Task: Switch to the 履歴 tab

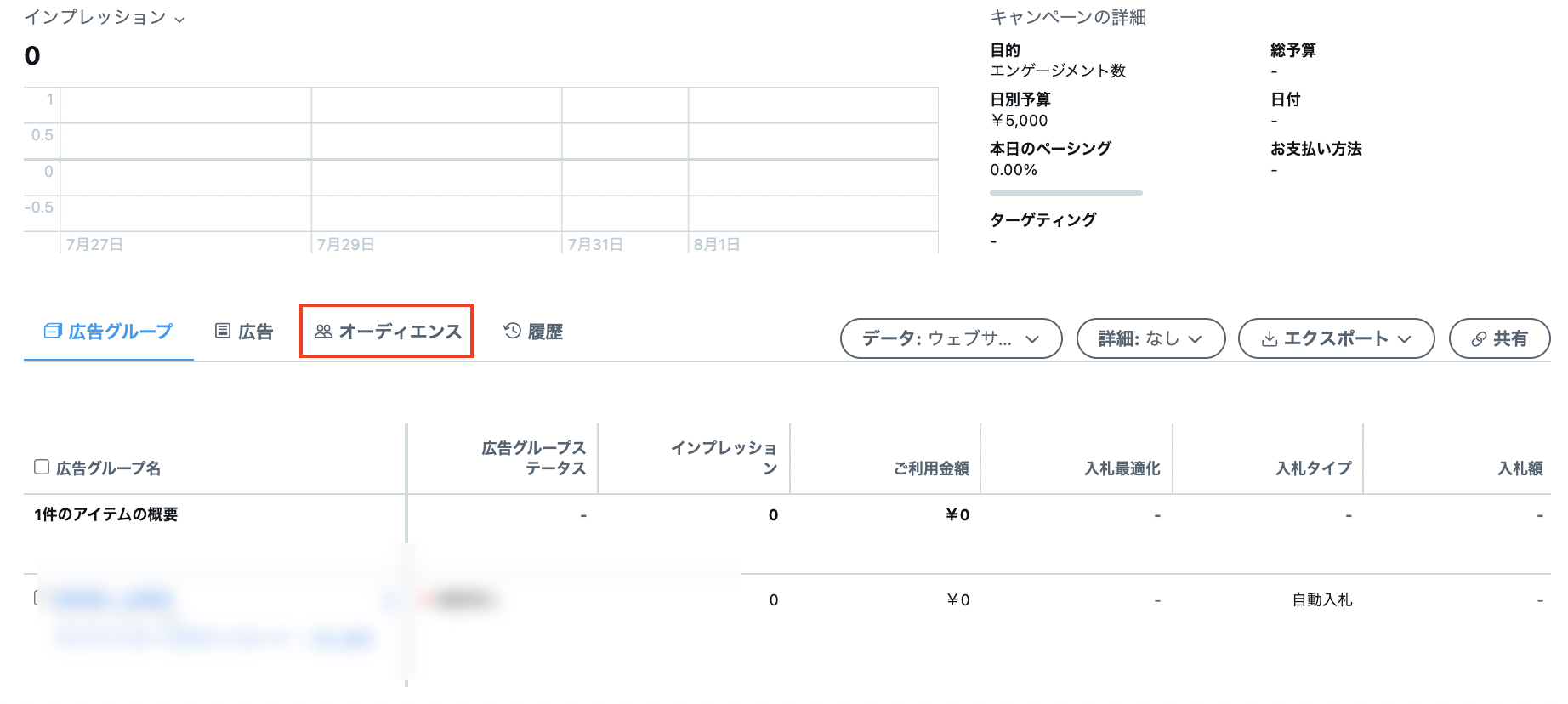Action: (x=544, y=332)
